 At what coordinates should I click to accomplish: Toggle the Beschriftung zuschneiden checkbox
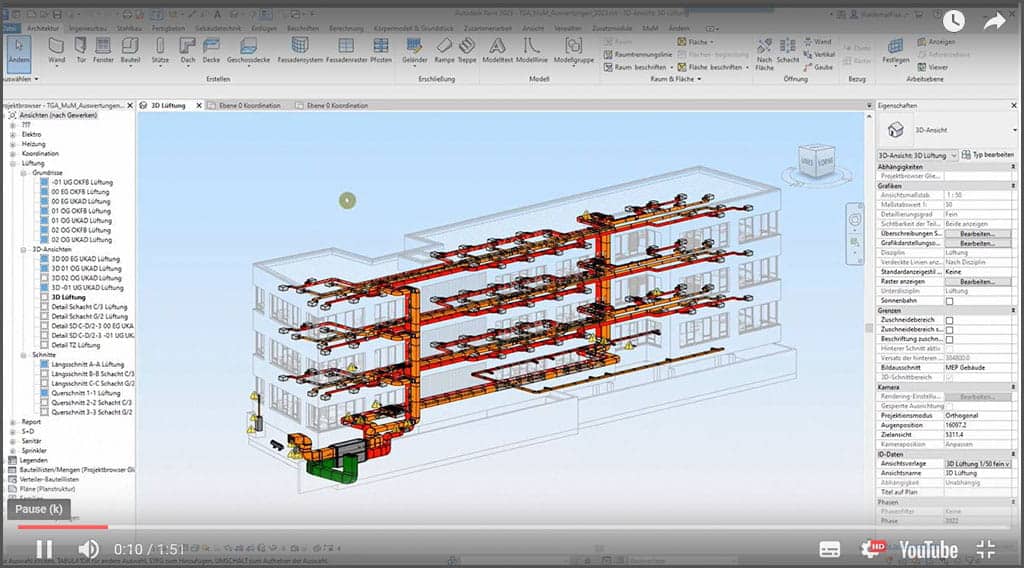(x=950, y=339)
